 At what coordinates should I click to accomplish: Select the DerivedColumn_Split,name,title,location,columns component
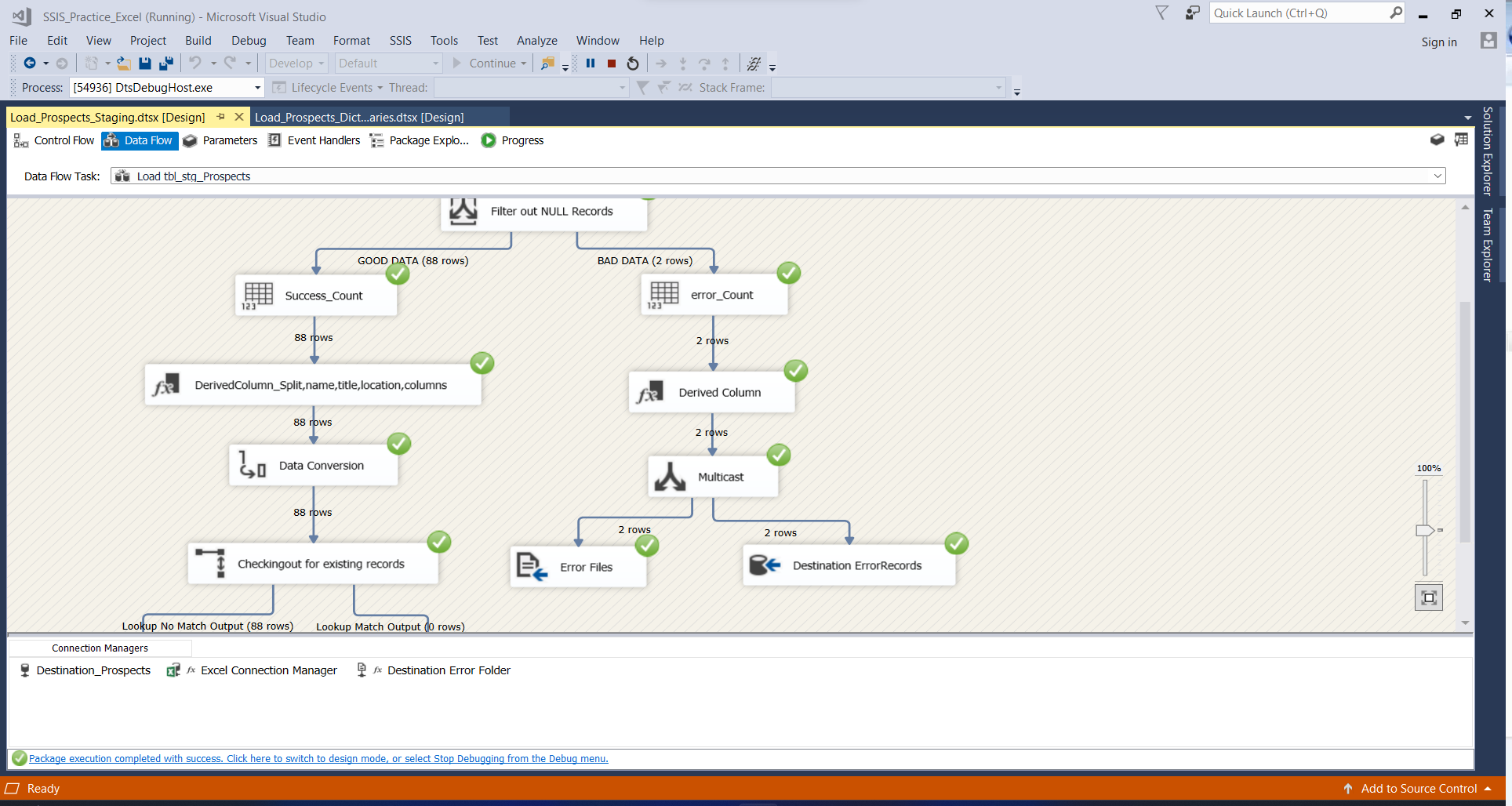coord(313,385)
